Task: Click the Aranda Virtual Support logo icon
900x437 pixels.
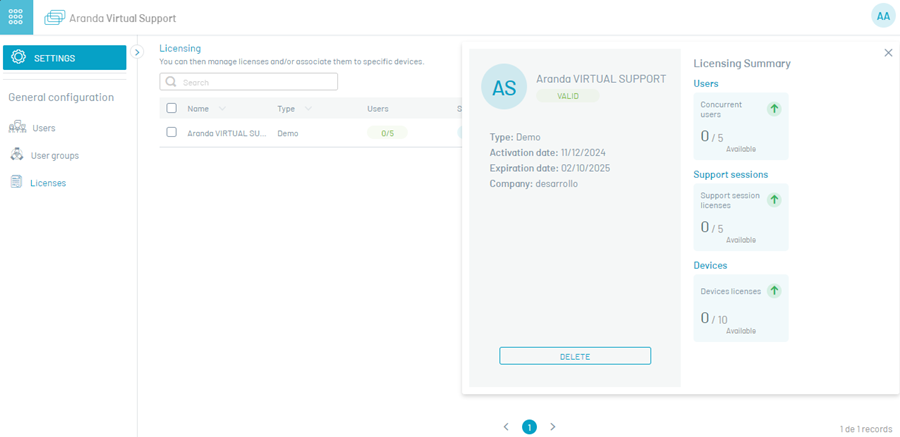Action: 55,18
